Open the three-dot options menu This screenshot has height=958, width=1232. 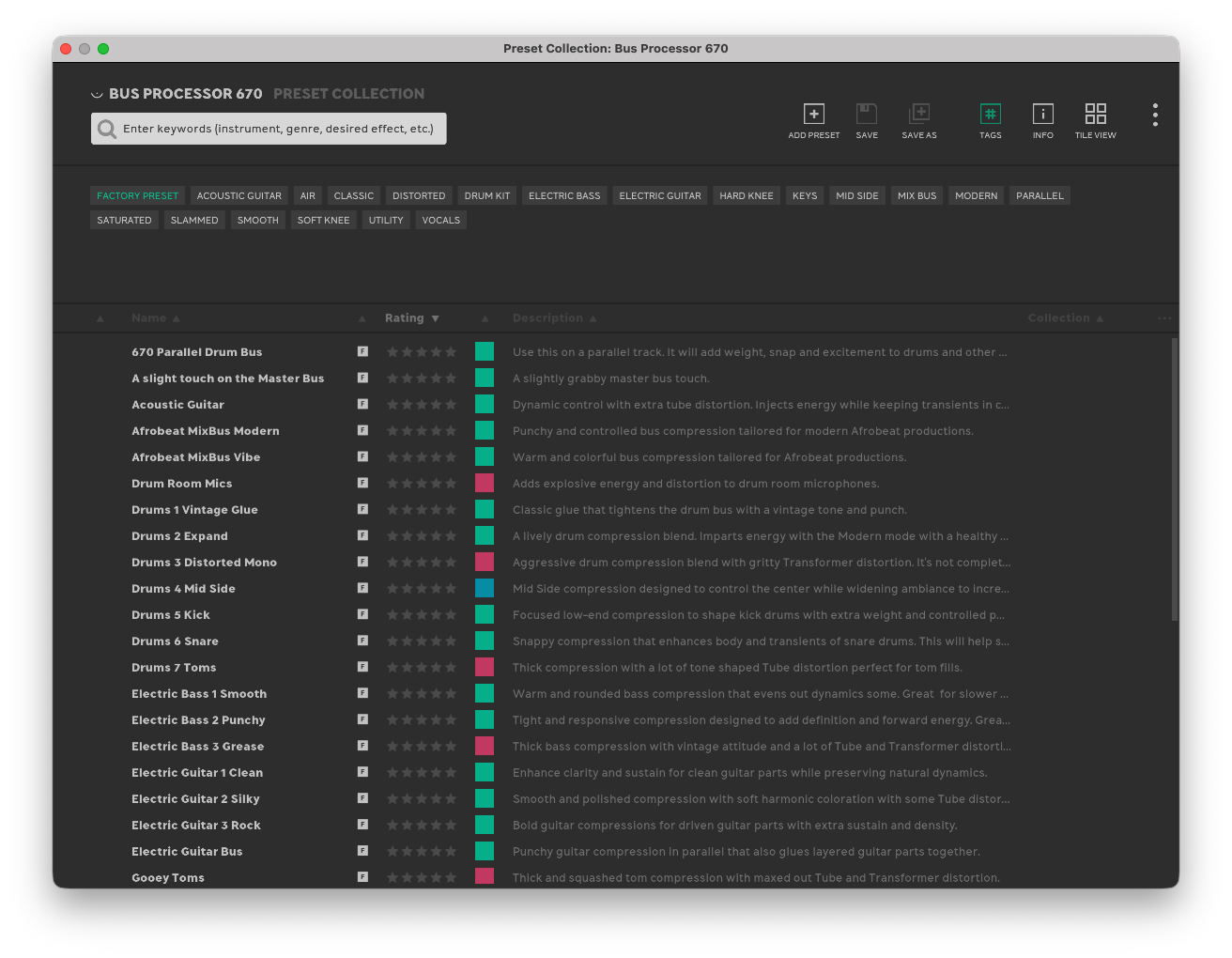(x=1155, y=115)
